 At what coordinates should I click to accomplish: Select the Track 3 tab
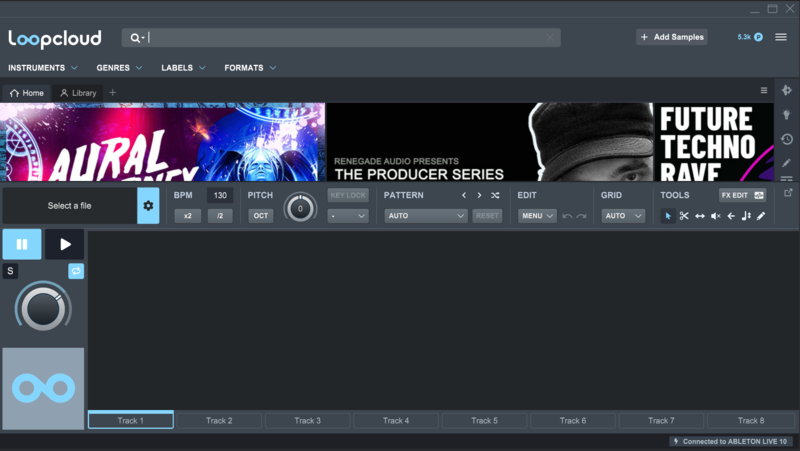307,421
